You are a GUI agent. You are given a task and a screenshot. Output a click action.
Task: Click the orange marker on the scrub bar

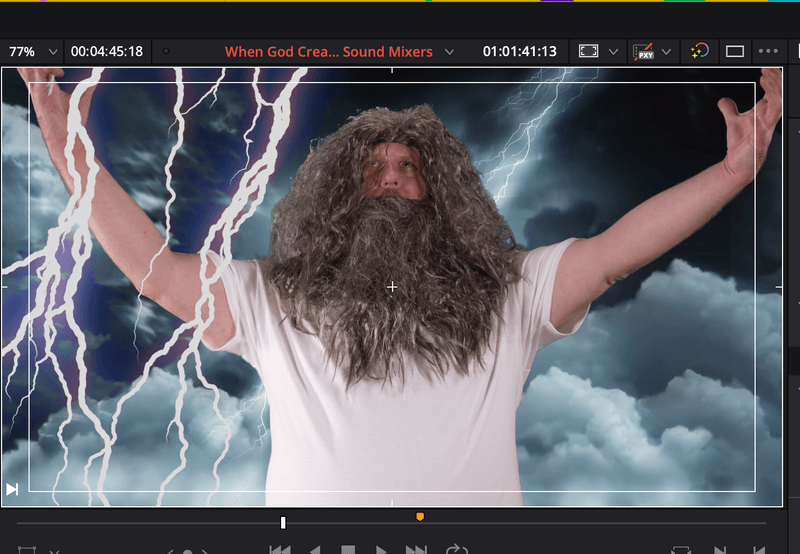click(420, 517)
